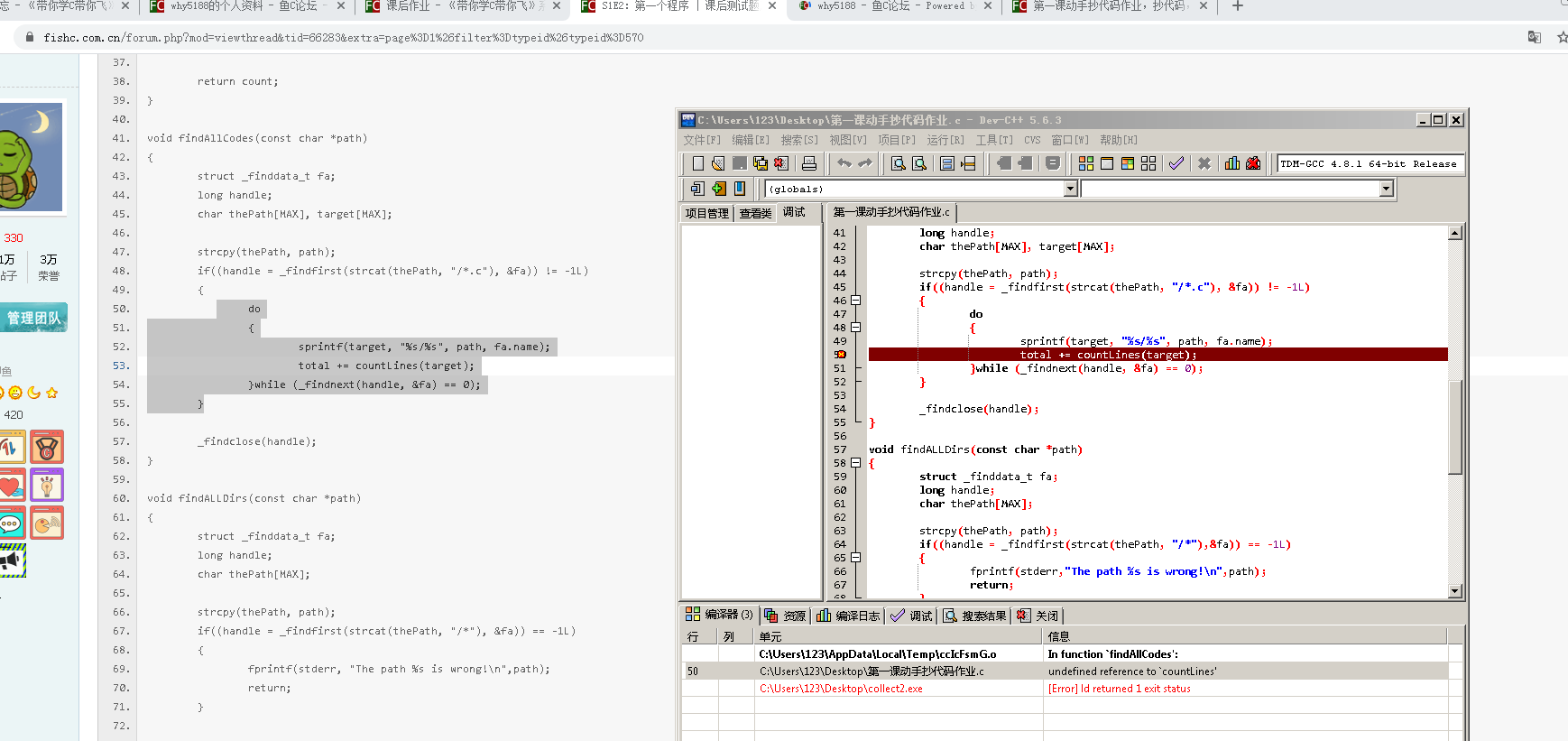Click the Rebuild All icon with four gray squares
1568x741 pixels.
1148,163
